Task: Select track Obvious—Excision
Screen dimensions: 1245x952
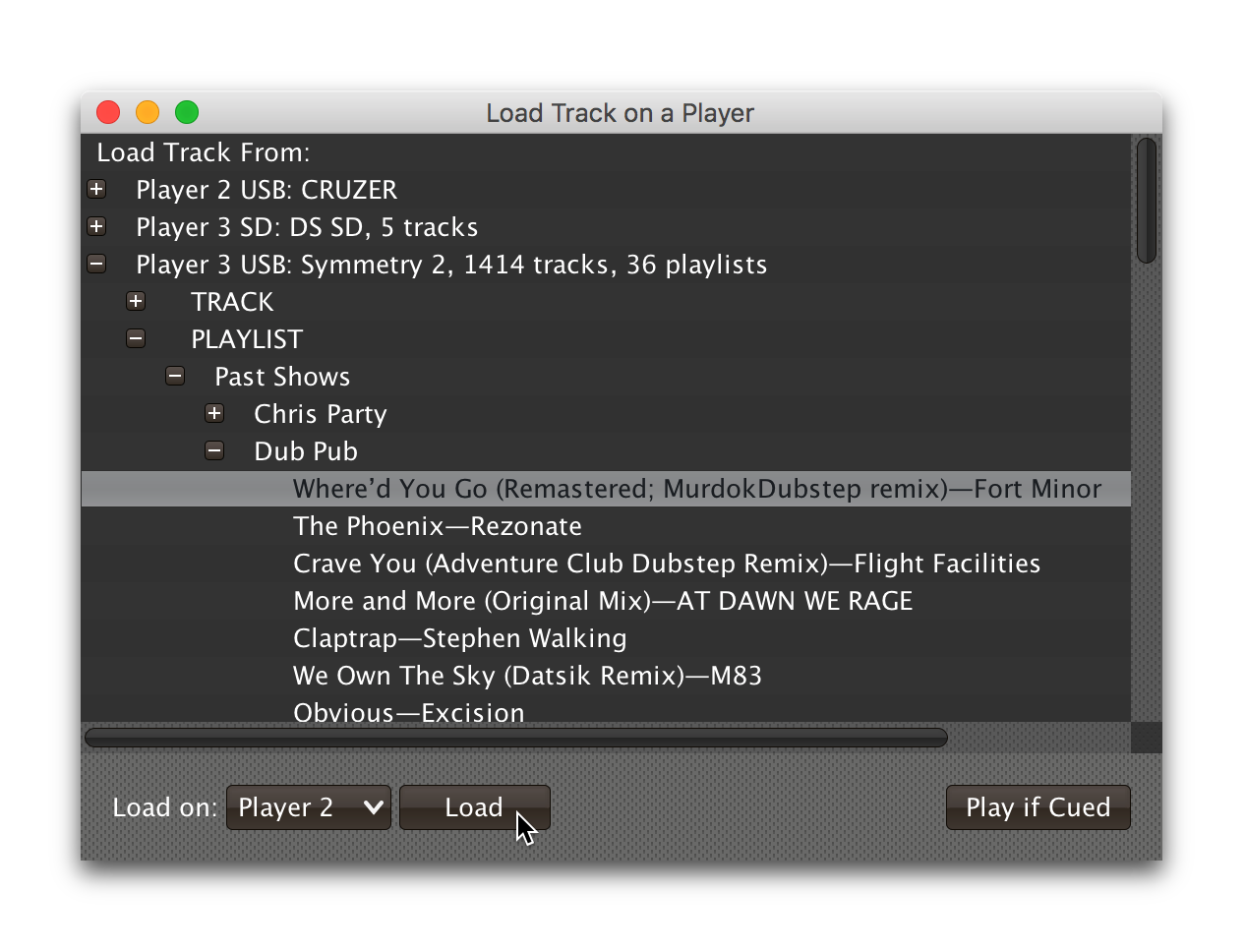Action: 409,712
